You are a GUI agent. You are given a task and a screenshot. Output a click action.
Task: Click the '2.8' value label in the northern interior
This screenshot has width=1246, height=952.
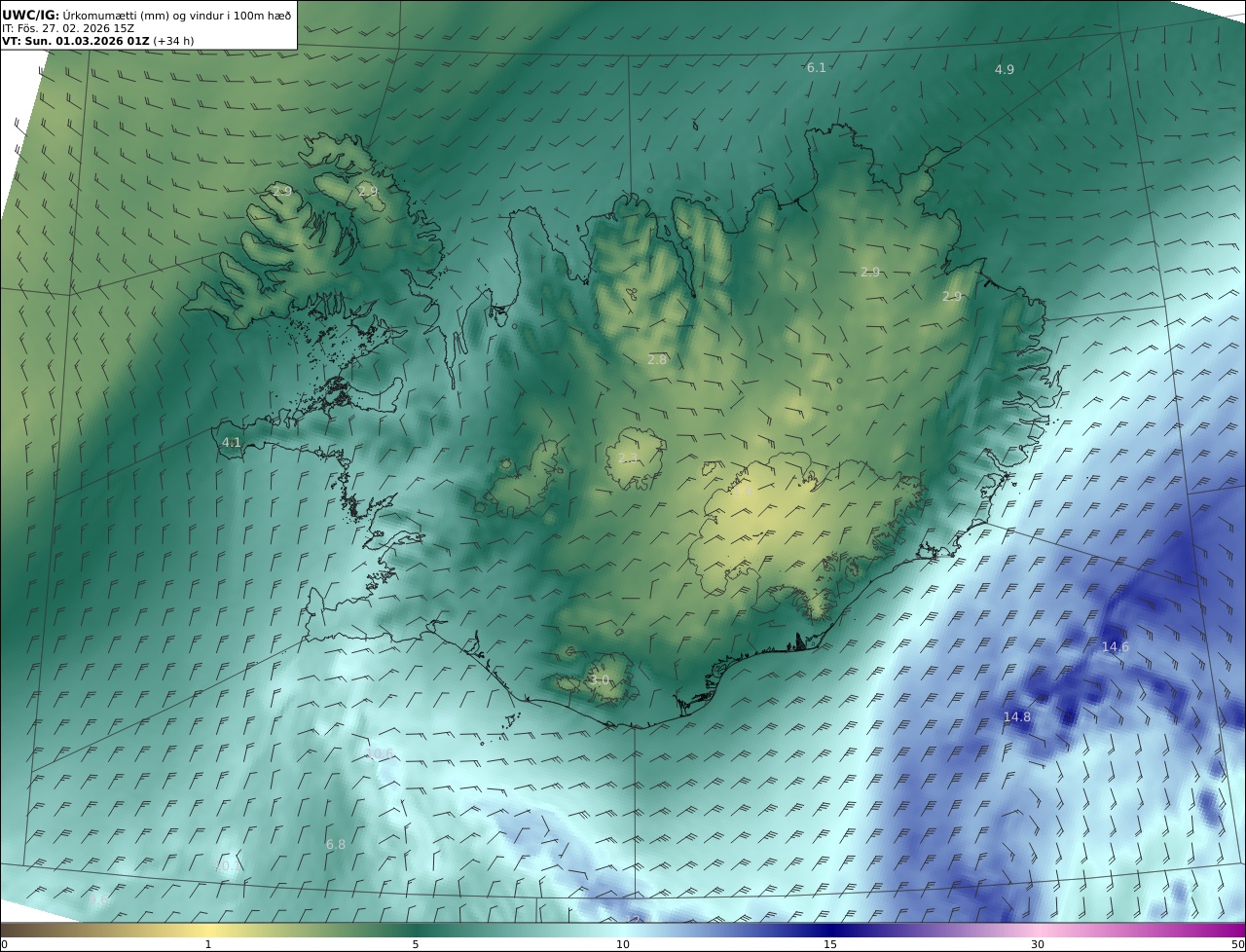[x=657, y=359]
